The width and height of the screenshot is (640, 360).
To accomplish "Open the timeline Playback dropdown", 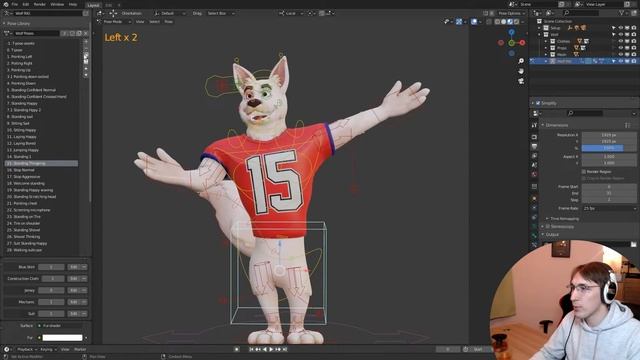I will [x=27, y=349].
